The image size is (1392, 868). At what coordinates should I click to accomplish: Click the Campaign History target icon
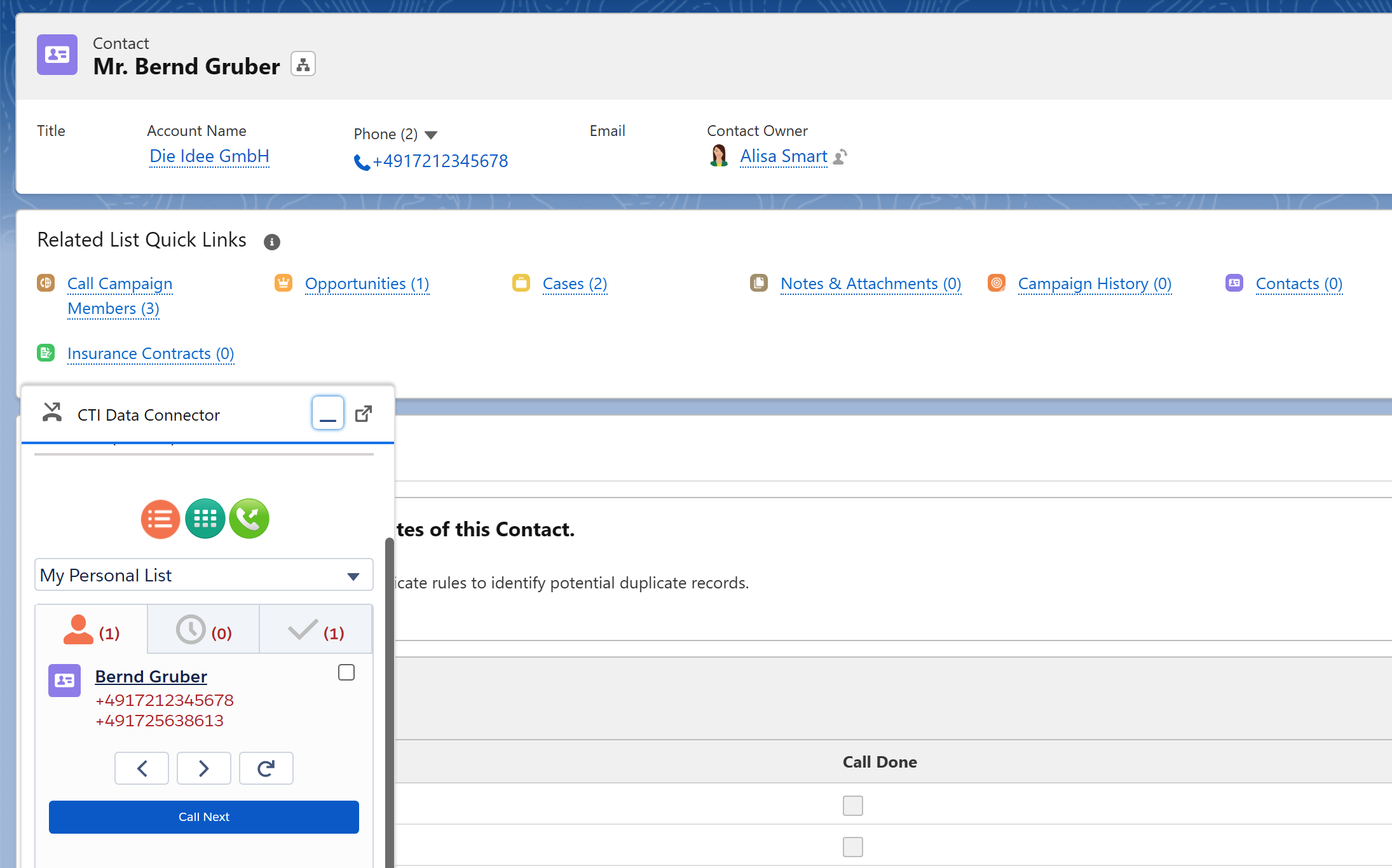(997, 283)
